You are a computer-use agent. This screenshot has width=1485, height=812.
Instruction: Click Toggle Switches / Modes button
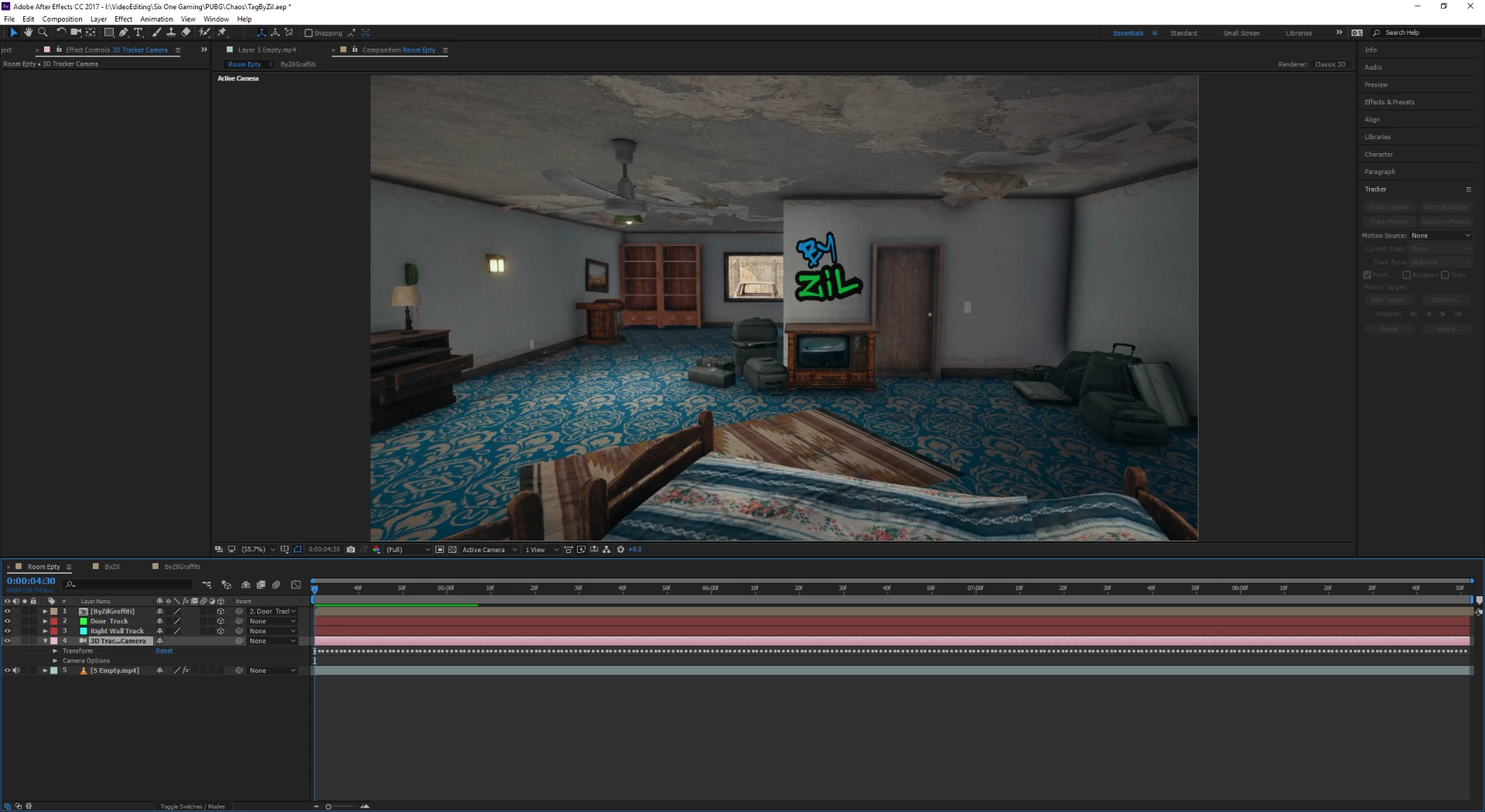tap(193, 807)
